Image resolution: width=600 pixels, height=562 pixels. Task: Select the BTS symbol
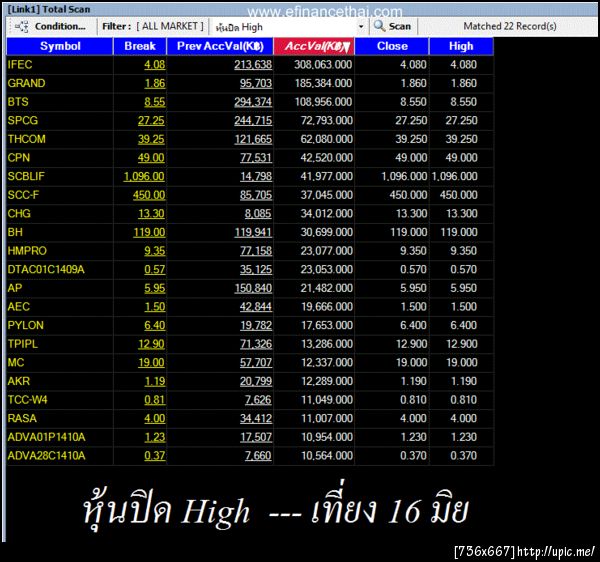18,102
